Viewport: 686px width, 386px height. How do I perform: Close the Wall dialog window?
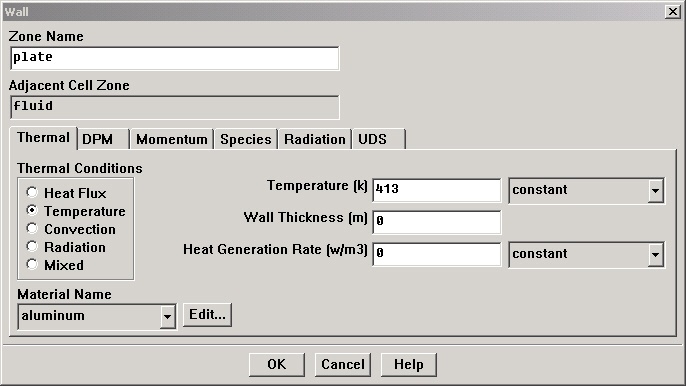pyautogui.click(x=672, y=11)
